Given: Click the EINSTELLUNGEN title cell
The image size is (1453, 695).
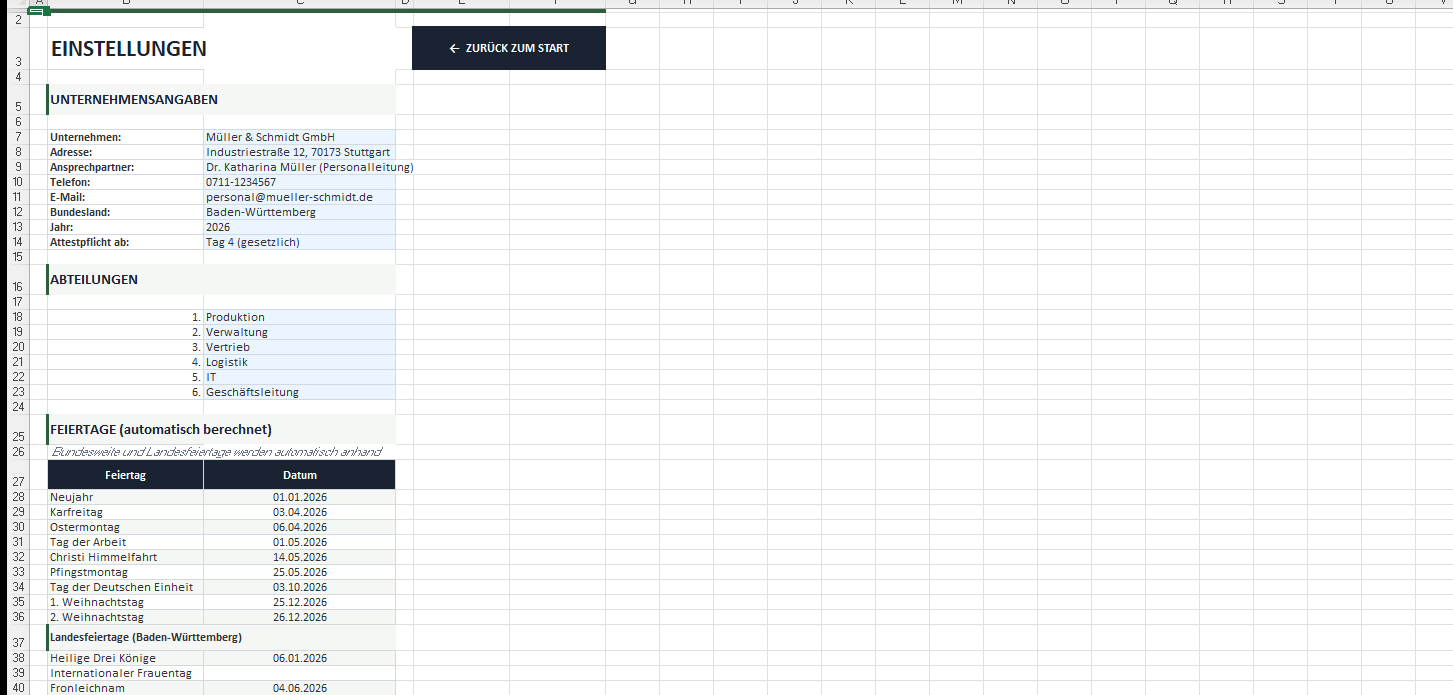Looking at the screenshot, I should 128,48.
